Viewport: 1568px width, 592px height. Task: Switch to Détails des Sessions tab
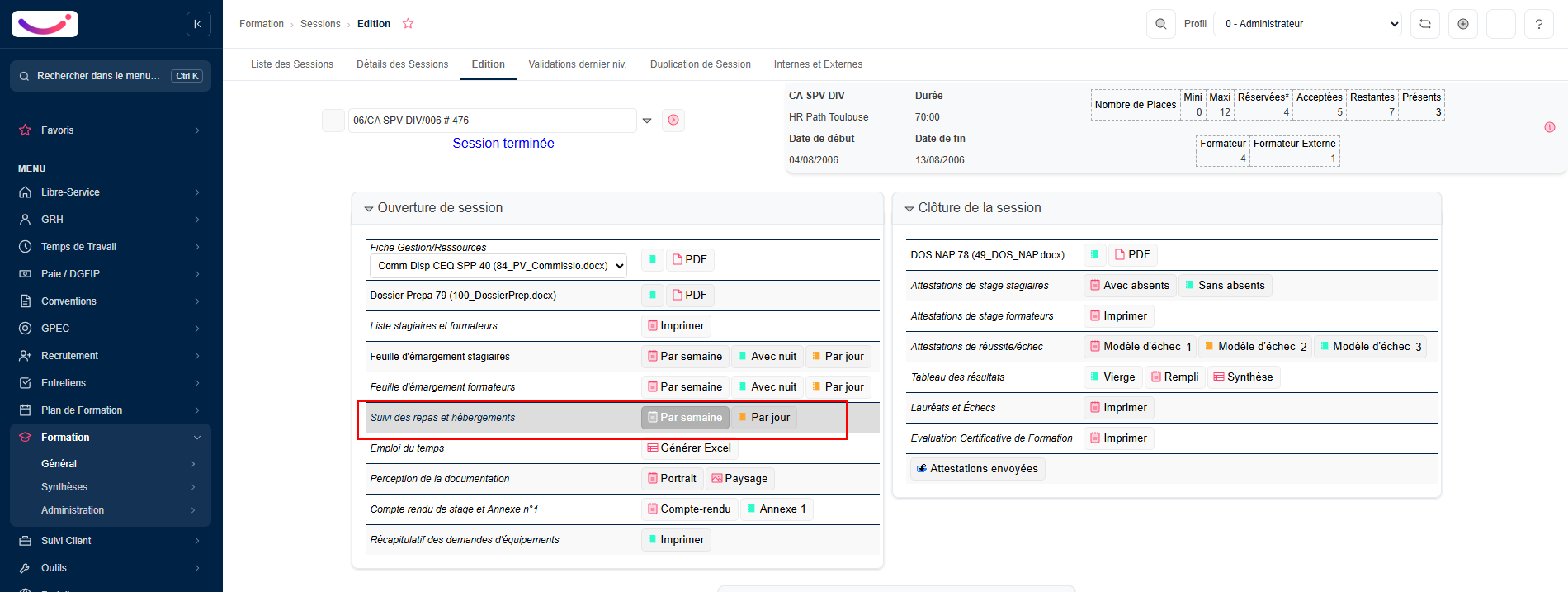pos(403,64)
